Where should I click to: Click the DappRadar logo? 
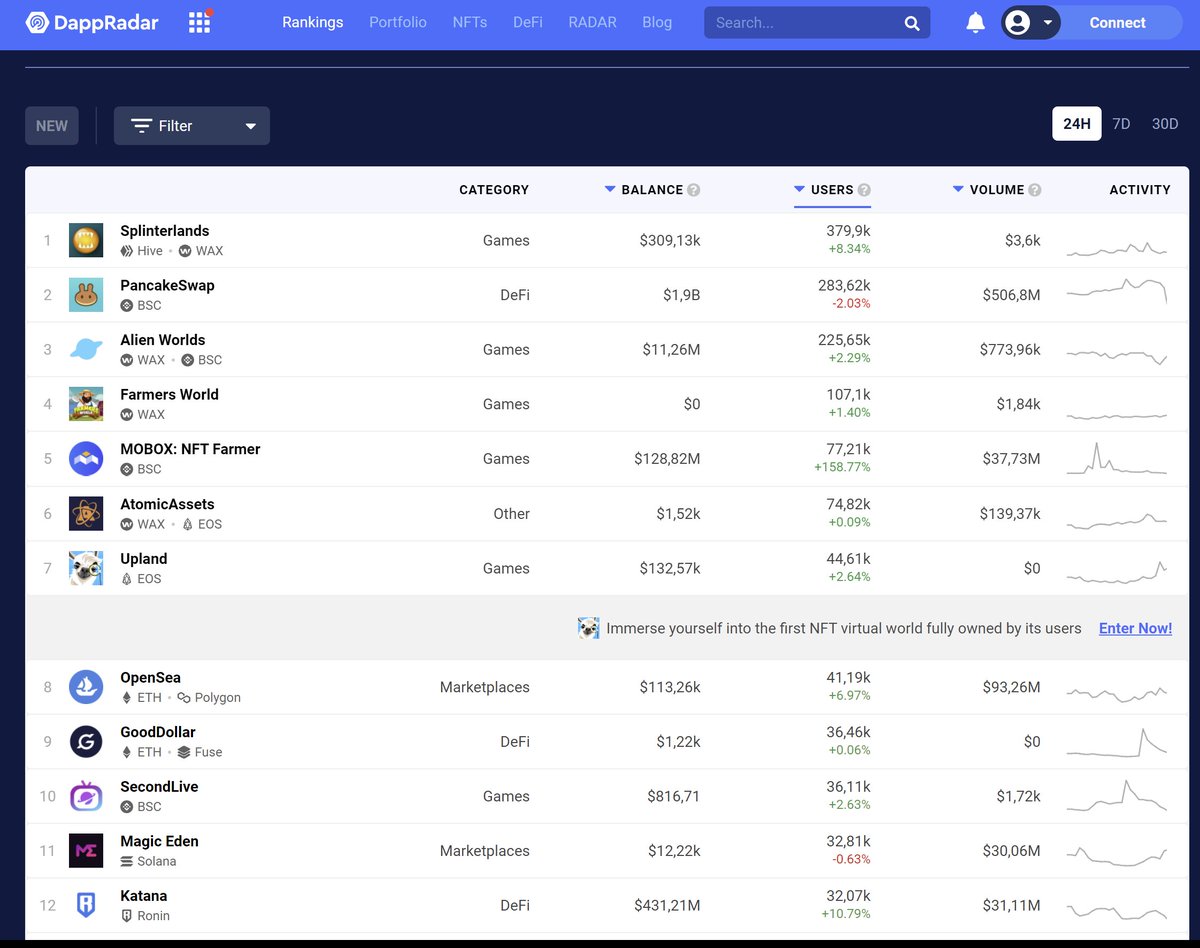tap(92, 22)
